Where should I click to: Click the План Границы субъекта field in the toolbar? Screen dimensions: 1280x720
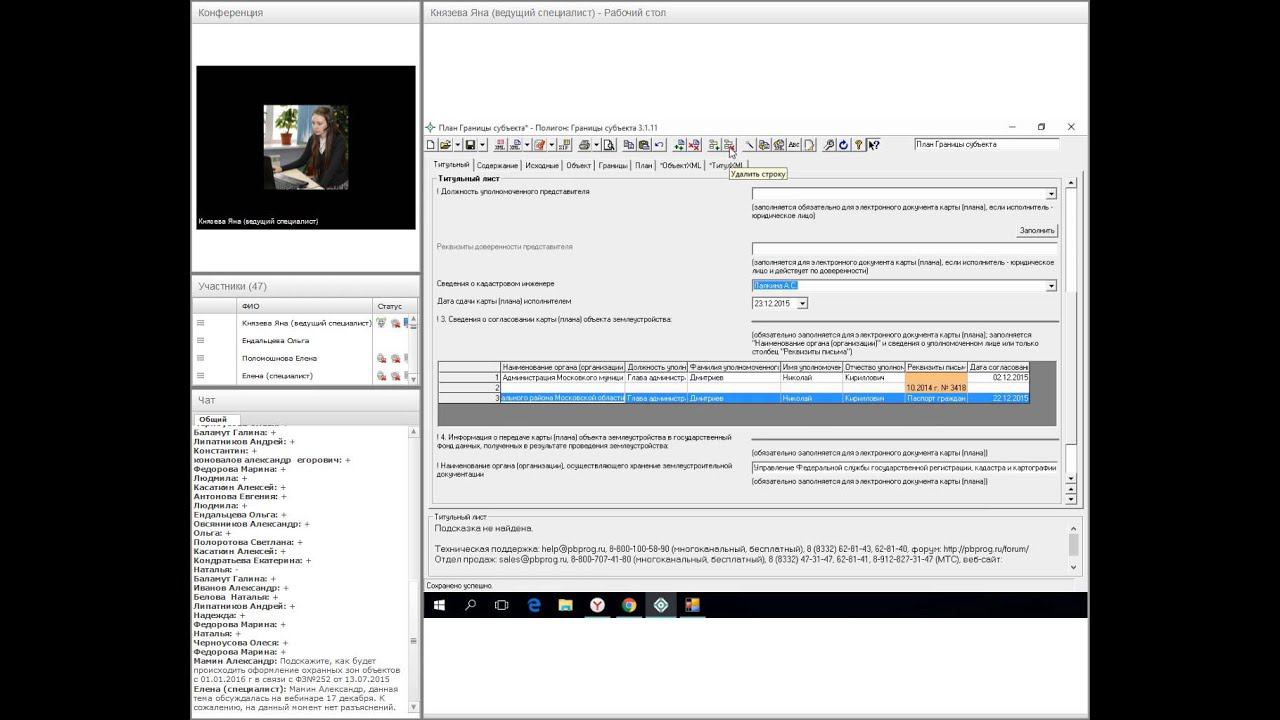coord(986,144)
